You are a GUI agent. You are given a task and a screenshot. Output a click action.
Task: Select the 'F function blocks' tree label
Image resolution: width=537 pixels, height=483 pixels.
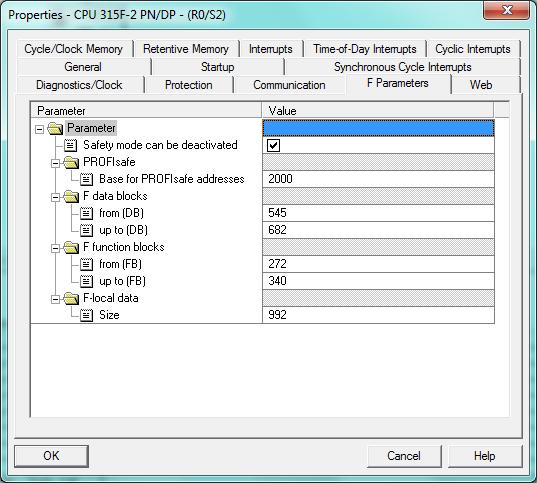pyautogui.click(x=124, y=247)
